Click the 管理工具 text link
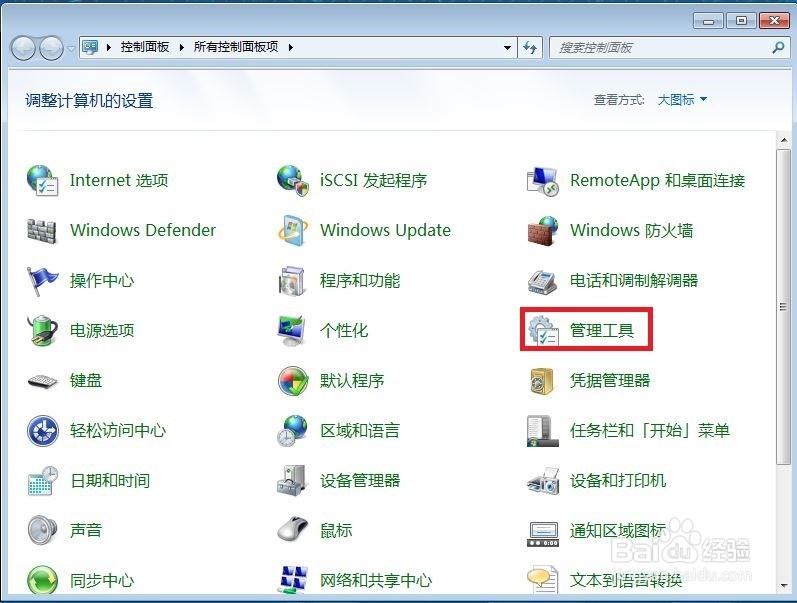This screenshot has height=603, width=797. (x=602, y=330)
